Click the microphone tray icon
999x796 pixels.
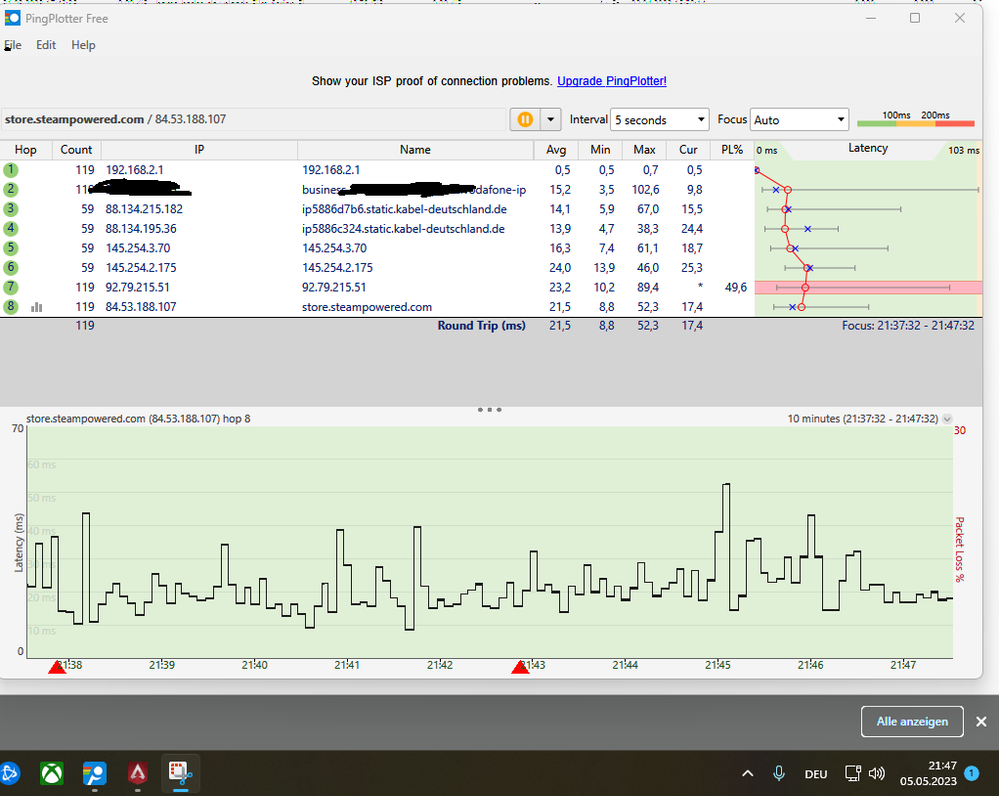tap(779, 774)
